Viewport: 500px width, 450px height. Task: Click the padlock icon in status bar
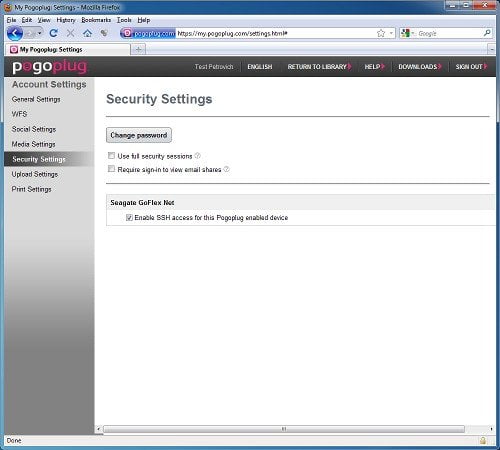pyautogui.click(x=482, y=440)
